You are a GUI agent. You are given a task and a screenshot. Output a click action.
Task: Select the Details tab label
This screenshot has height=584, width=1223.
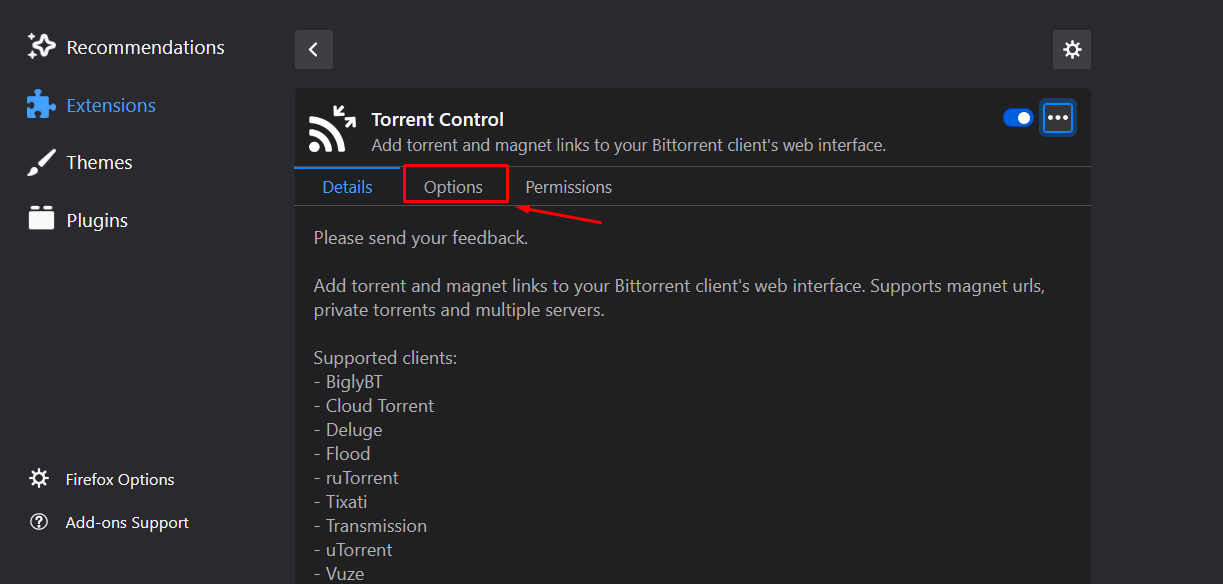[x=347, y=186]
